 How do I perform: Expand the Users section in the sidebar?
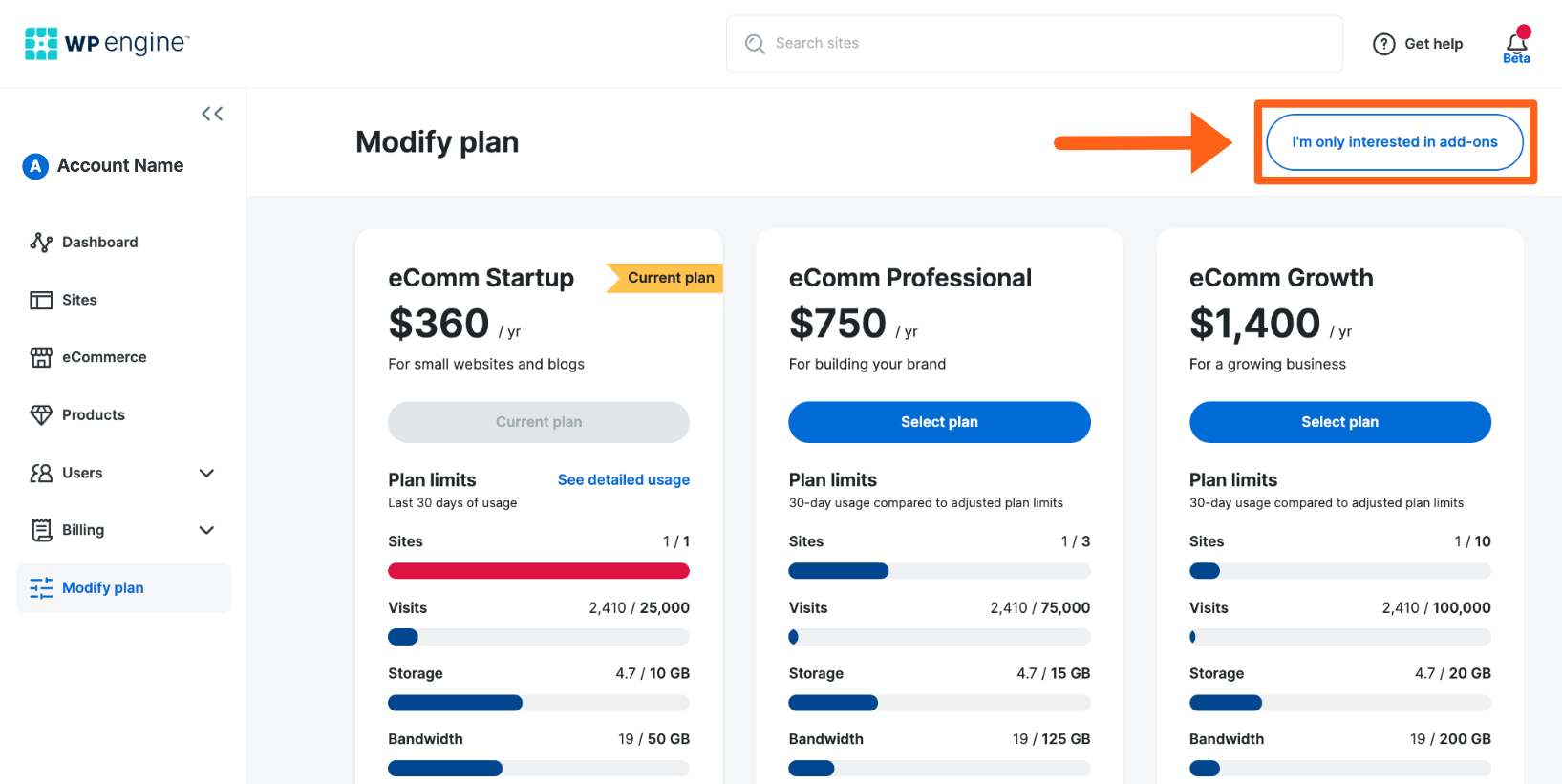point(206,473)
